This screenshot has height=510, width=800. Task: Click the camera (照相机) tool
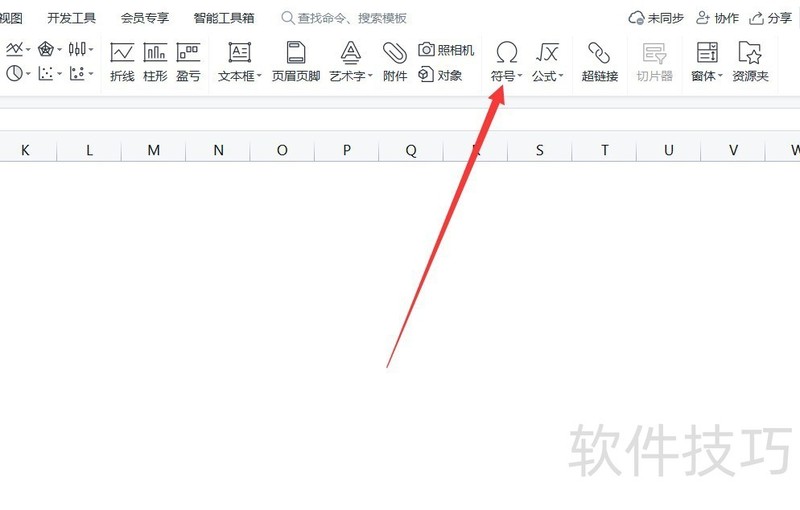[x=446, y=49]
